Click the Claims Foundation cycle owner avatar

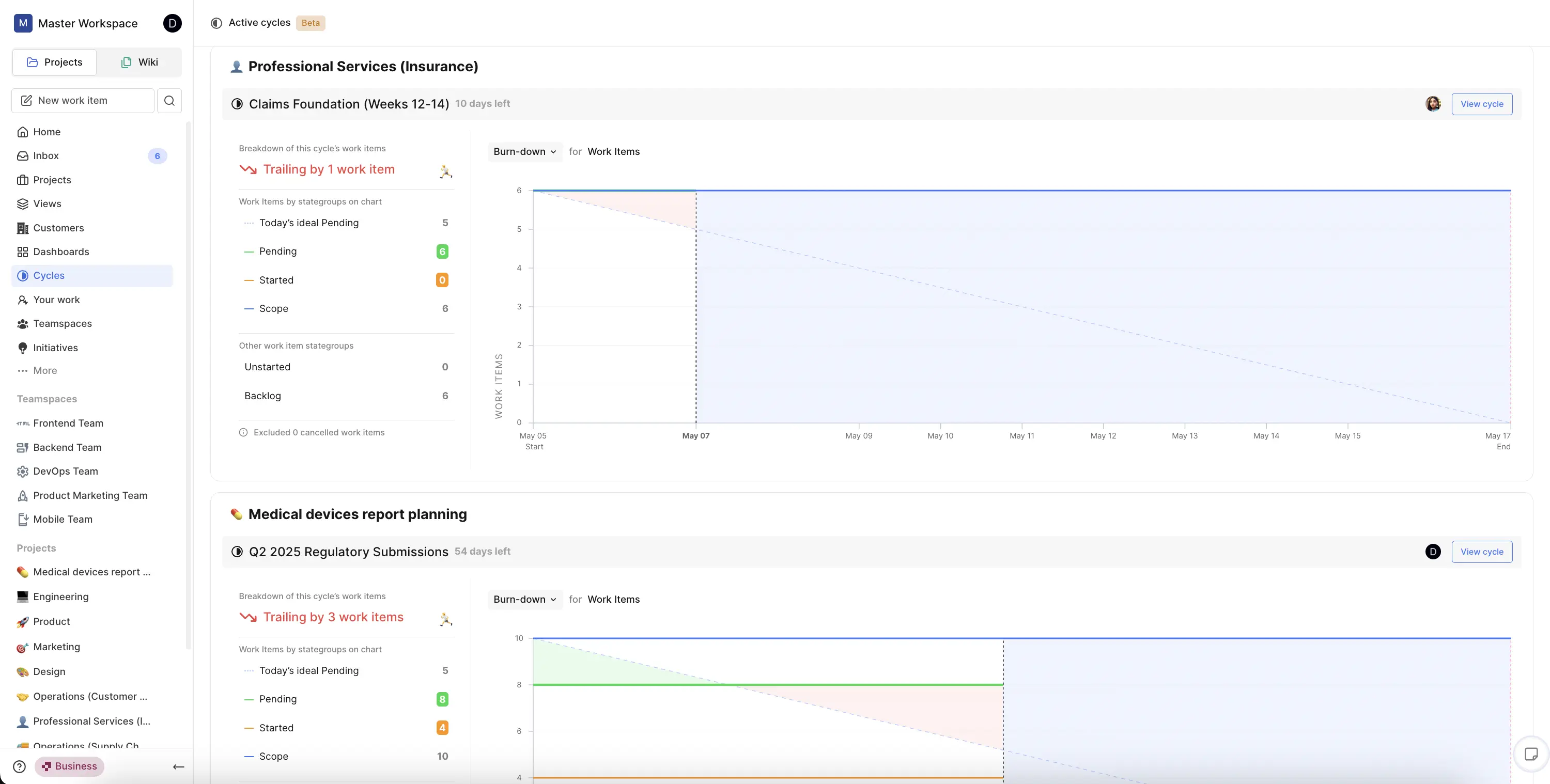(x=1433, y=103)
